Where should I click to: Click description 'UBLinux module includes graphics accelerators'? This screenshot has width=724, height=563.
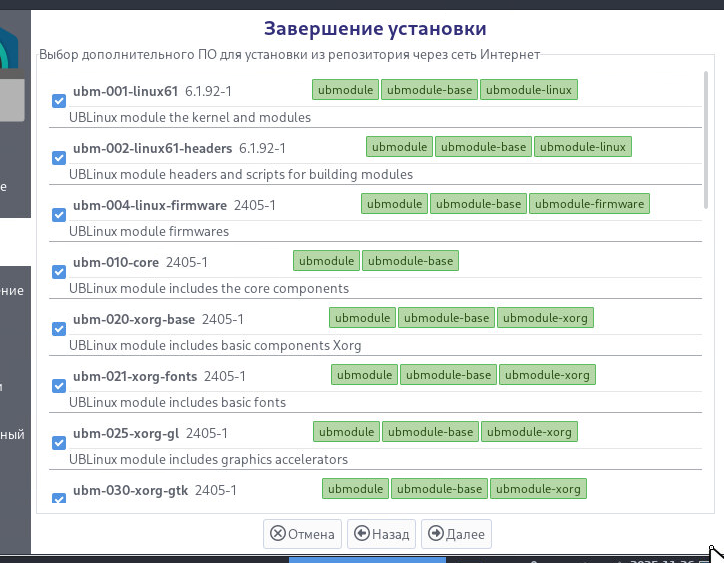tap(208, 459)
